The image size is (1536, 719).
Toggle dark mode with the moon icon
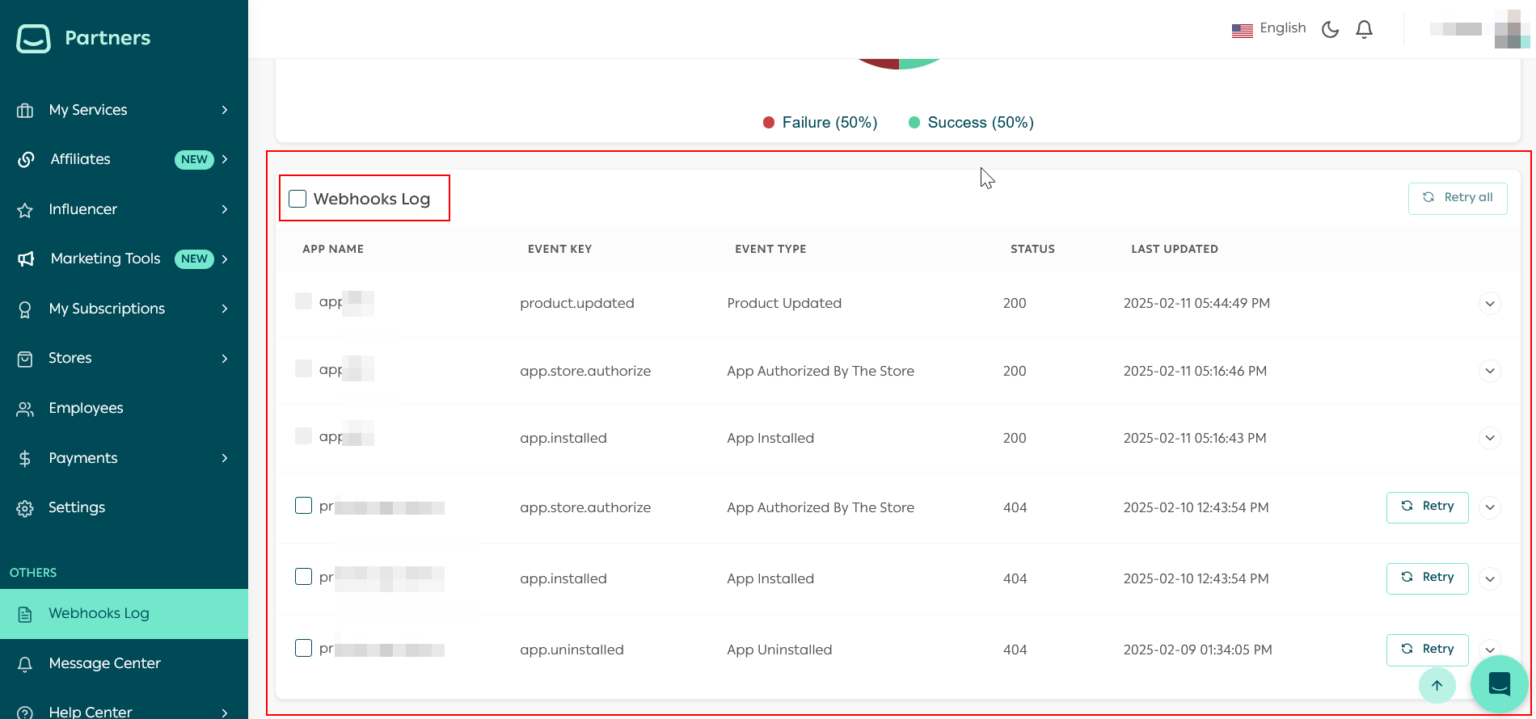(x=1330, y=29)
